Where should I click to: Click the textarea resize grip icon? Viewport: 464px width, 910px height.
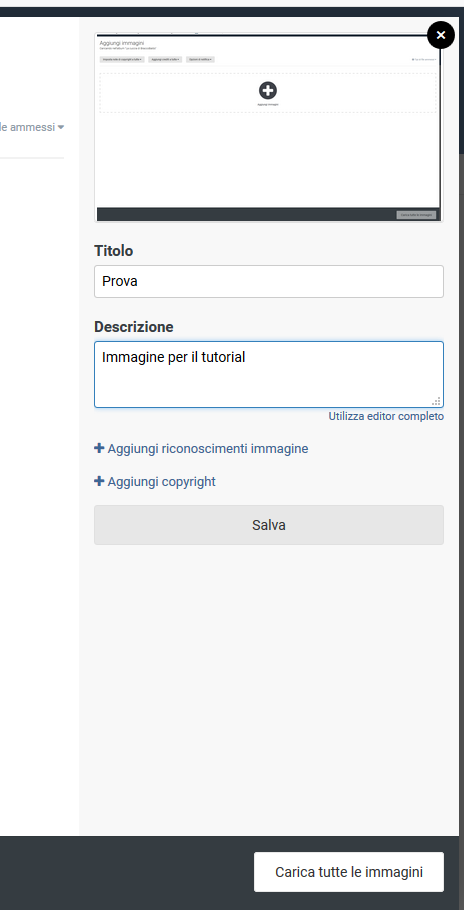pos(436,400)
